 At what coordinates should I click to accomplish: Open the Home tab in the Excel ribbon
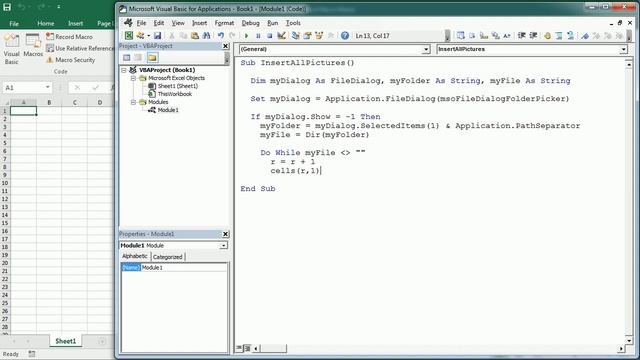[x=46, y=24]
